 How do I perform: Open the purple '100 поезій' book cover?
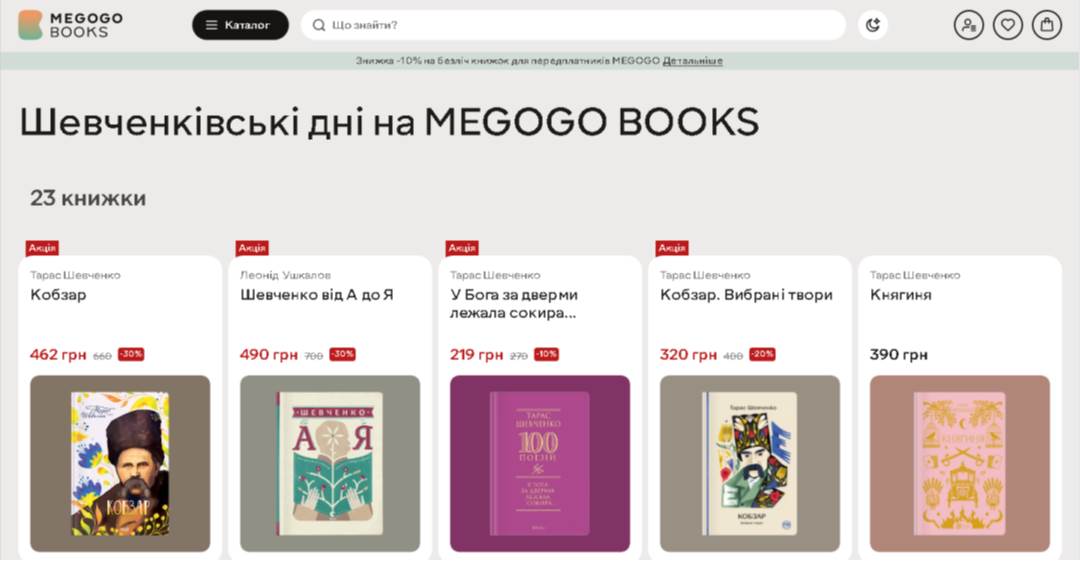[540, 463]
